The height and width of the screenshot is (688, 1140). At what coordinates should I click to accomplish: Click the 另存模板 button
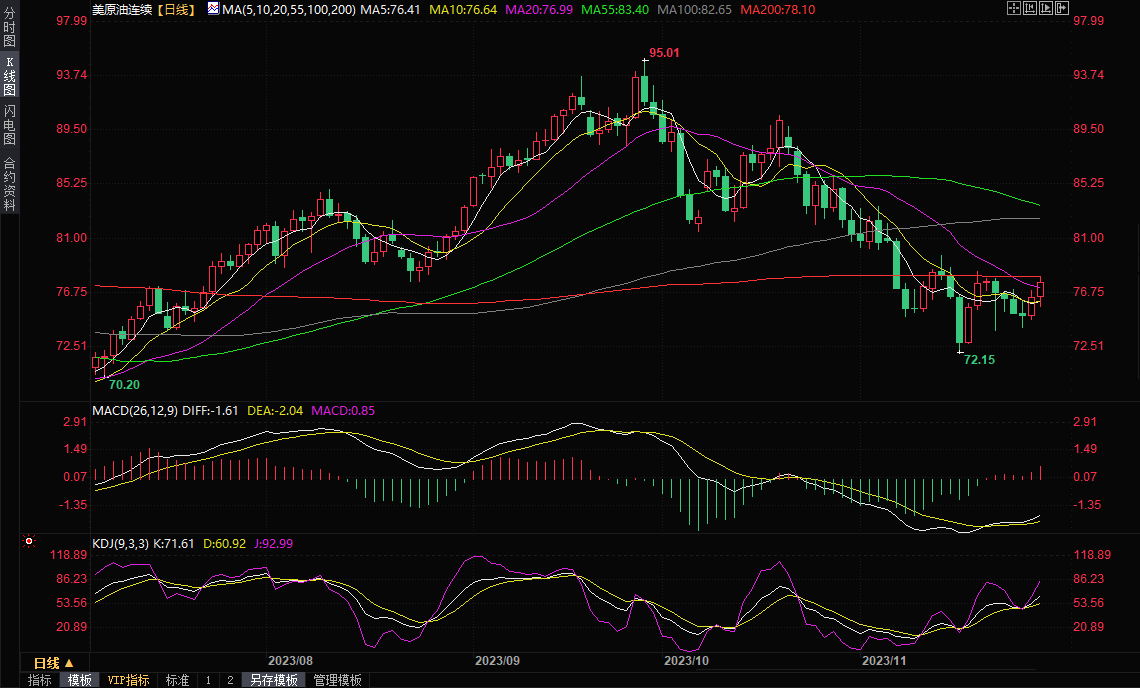[274, 680]
